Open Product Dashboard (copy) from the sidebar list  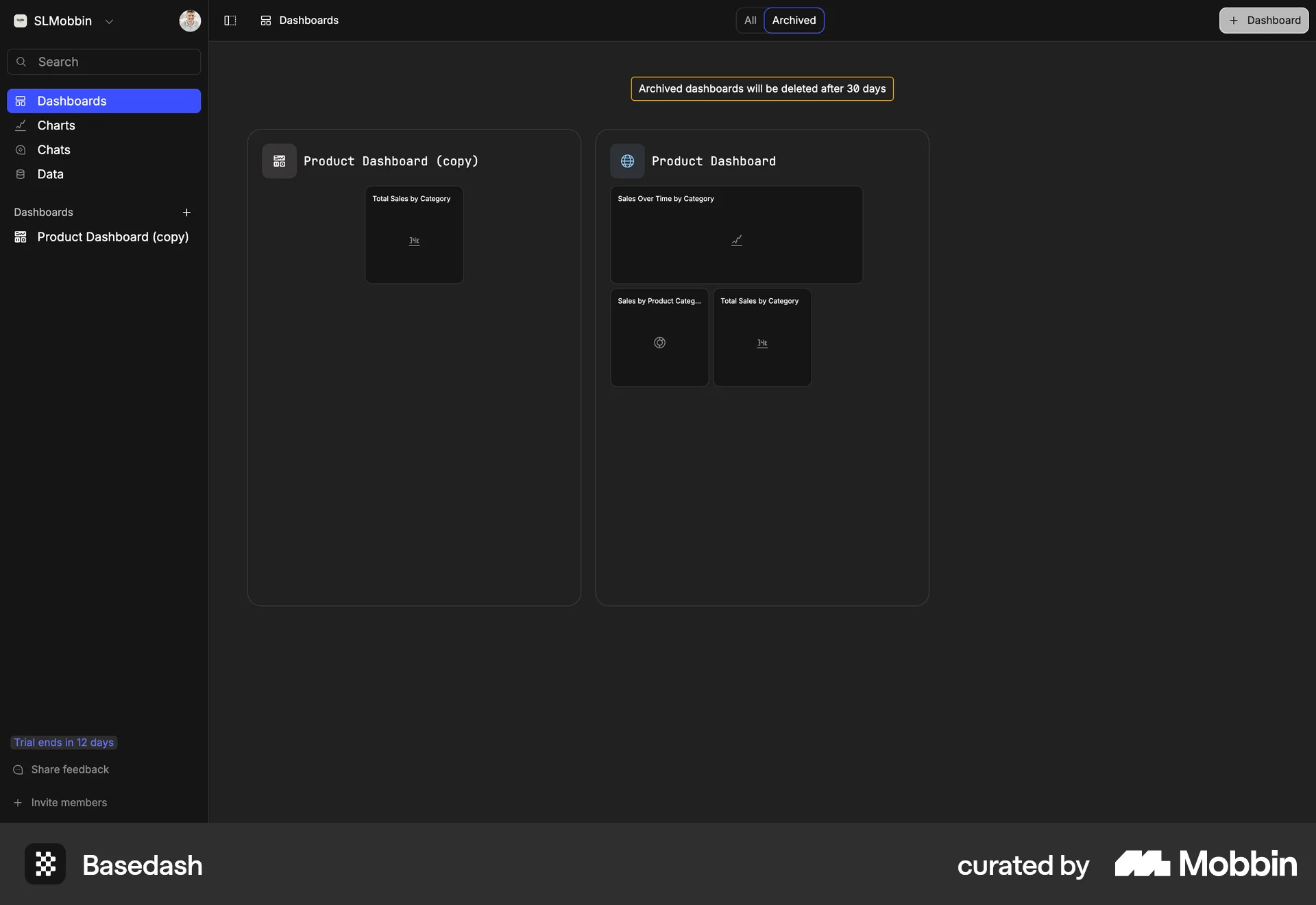coord(112,237)
